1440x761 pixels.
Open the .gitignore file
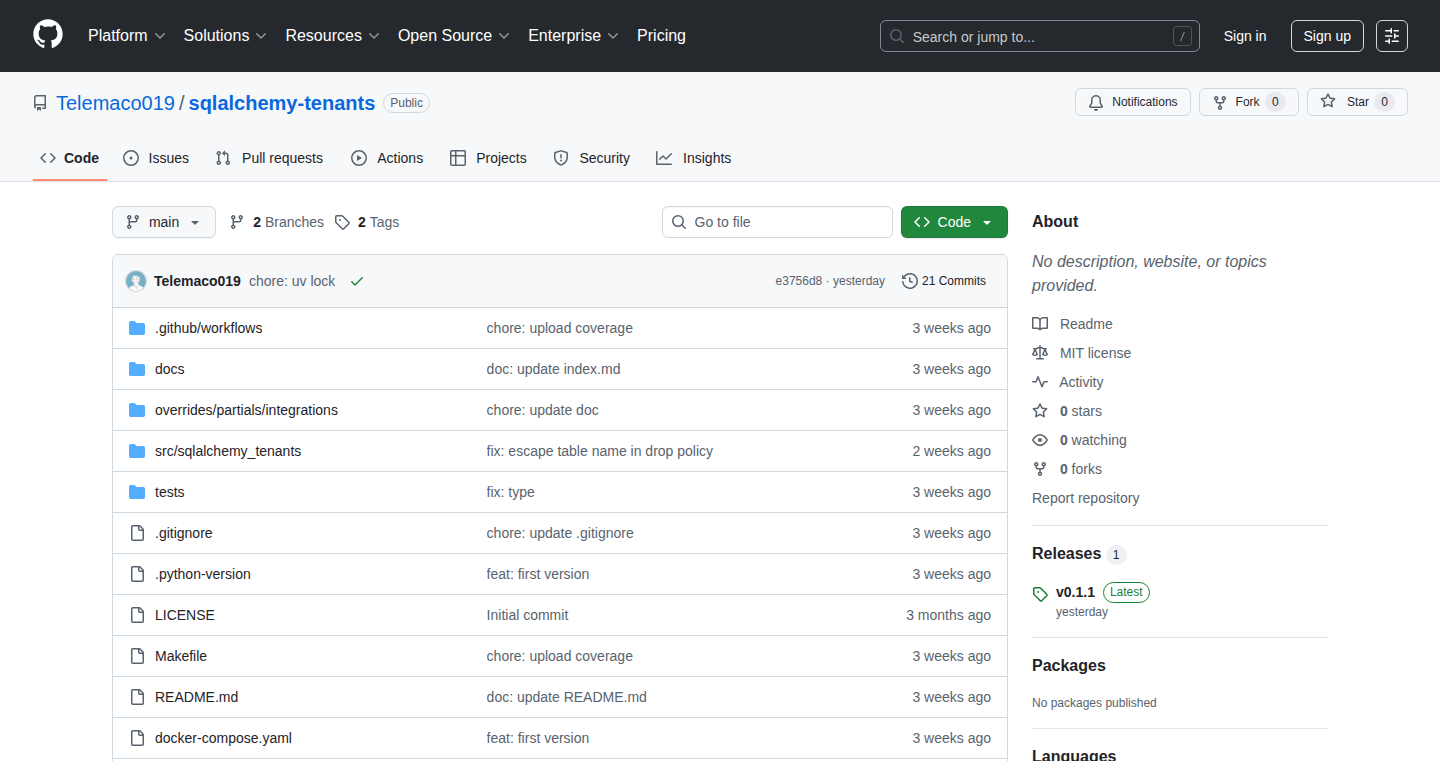[184, 533]
